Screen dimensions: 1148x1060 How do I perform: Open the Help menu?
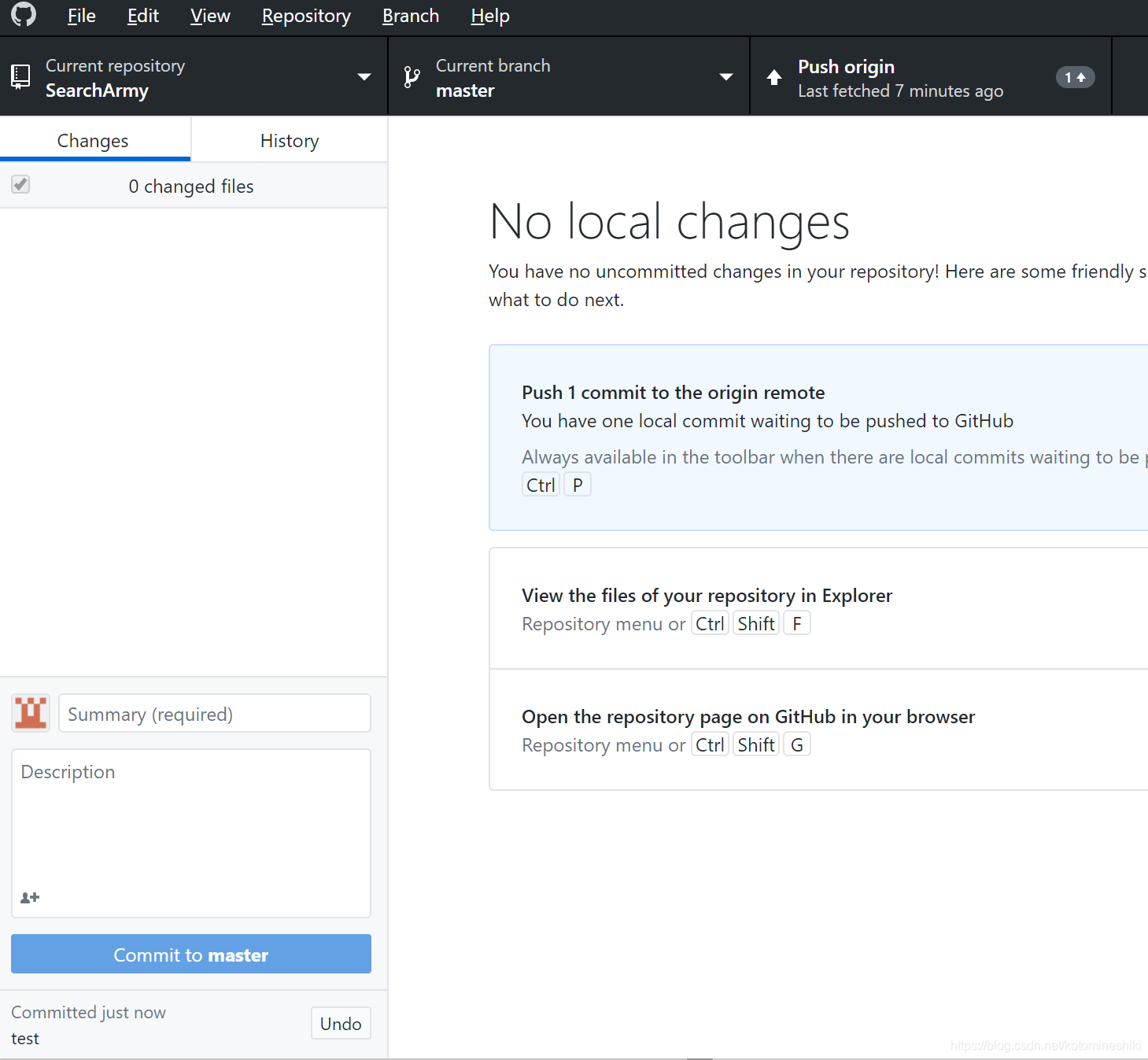pyautogui.click(x=490, y=16)
